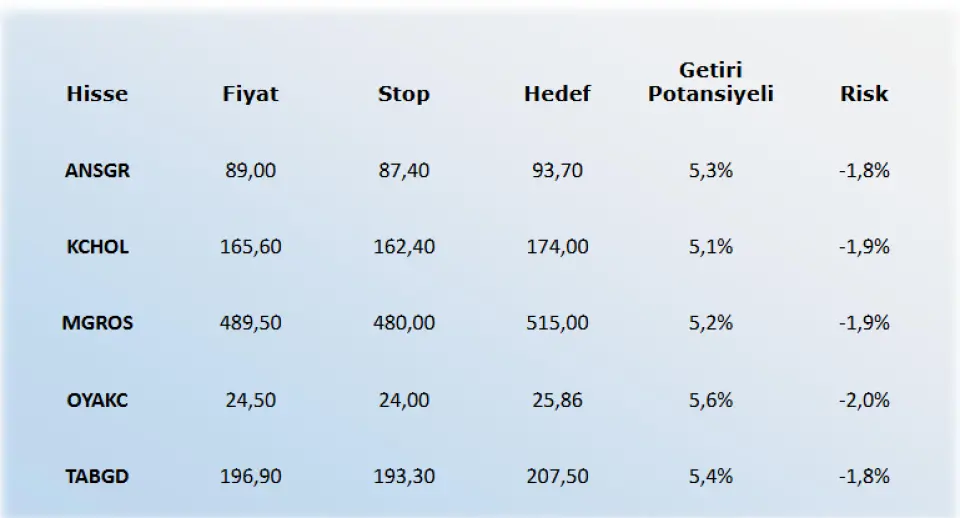
Task: Select TABGD price 196,90
Action: pos(250,476)
